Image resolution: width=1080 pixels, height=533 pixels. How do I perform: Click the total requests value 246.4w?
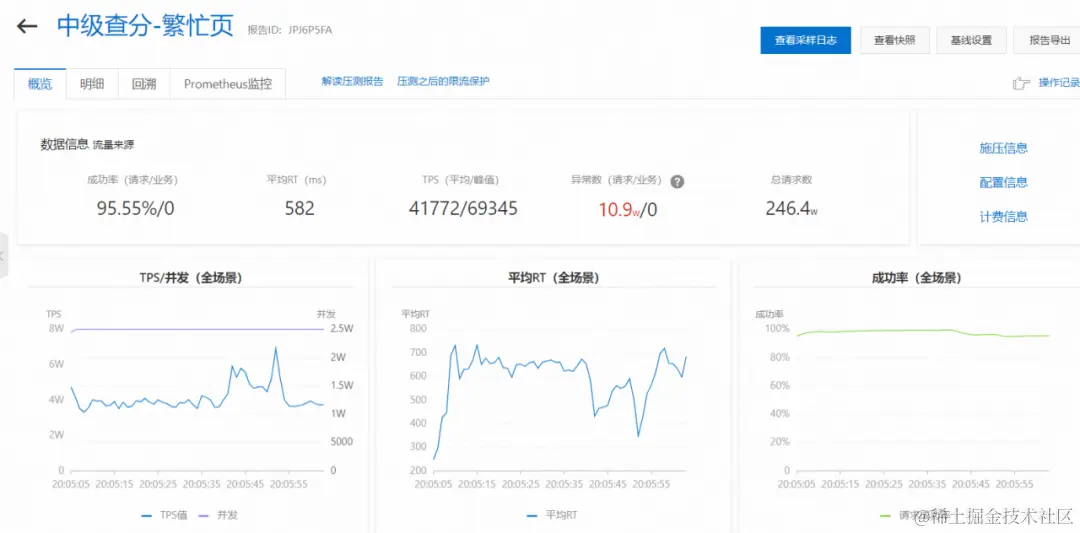(791, 209)
